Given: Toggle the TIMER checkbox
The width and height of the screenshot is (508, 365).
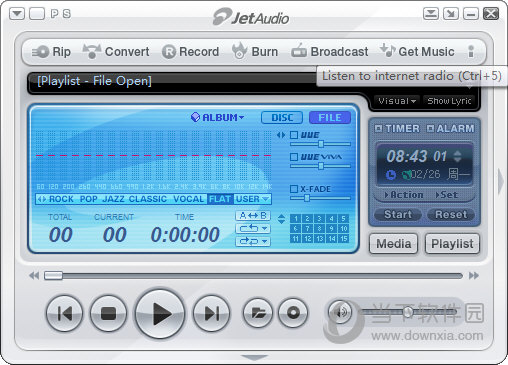Looking at the screenshot, I should click(x=378, y=128).
